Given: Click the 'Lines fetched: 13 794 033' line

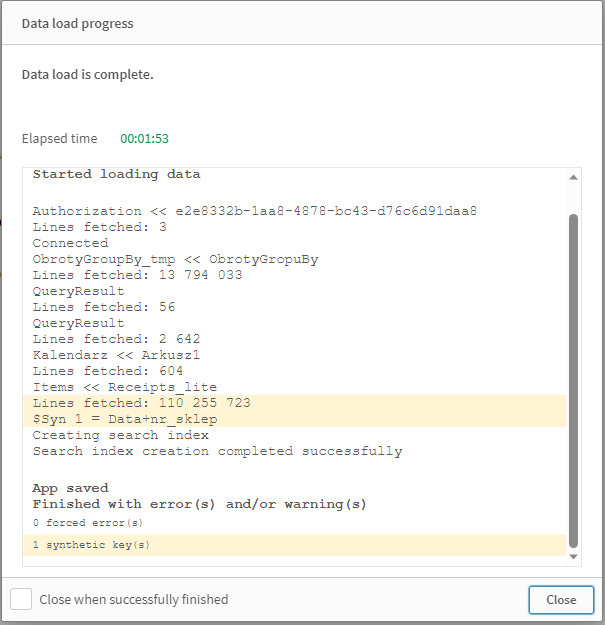Looking at the screenshot, I should [x=137, y=275].
